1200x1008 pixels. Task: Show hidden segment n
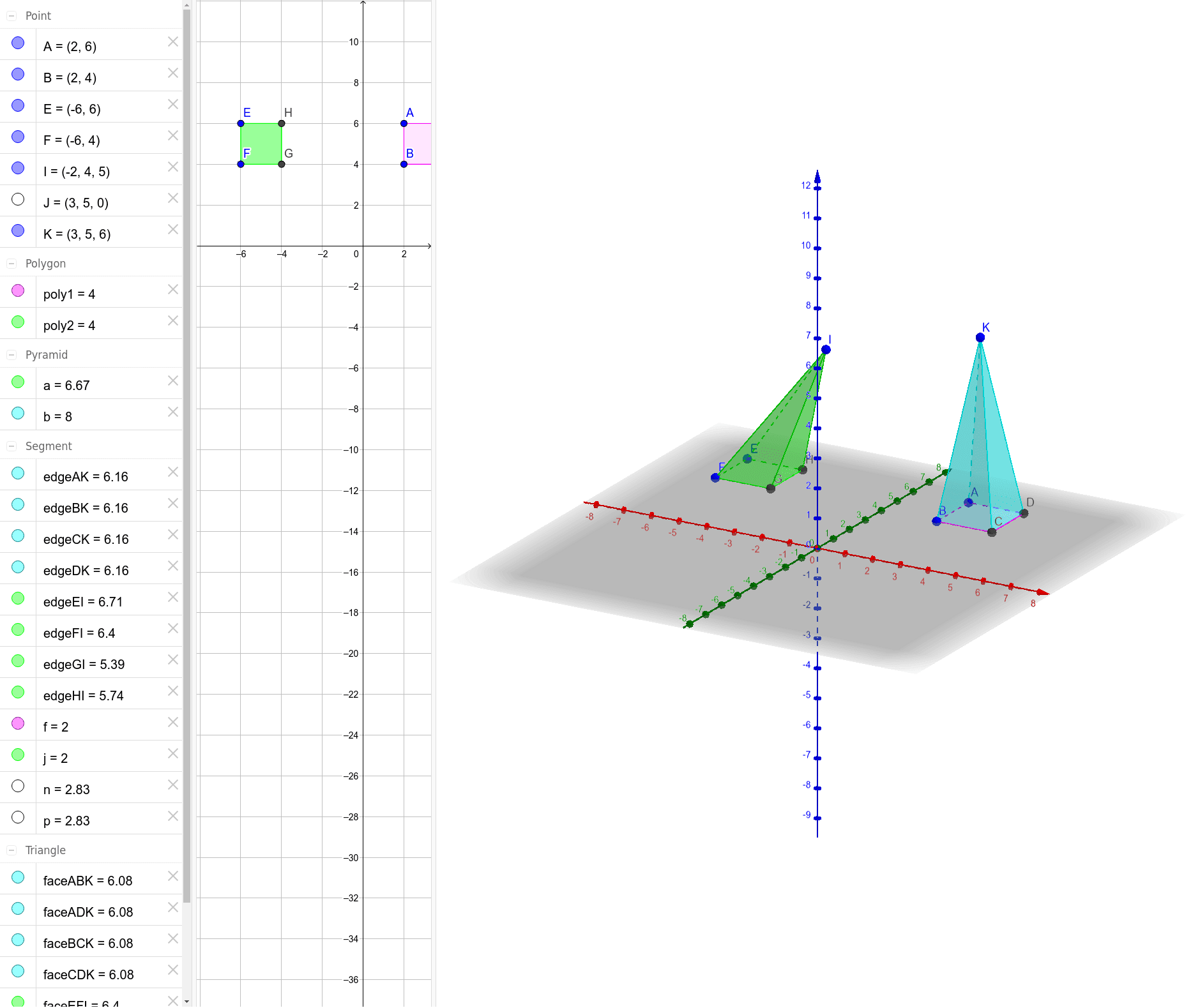(x=18, y=786)
